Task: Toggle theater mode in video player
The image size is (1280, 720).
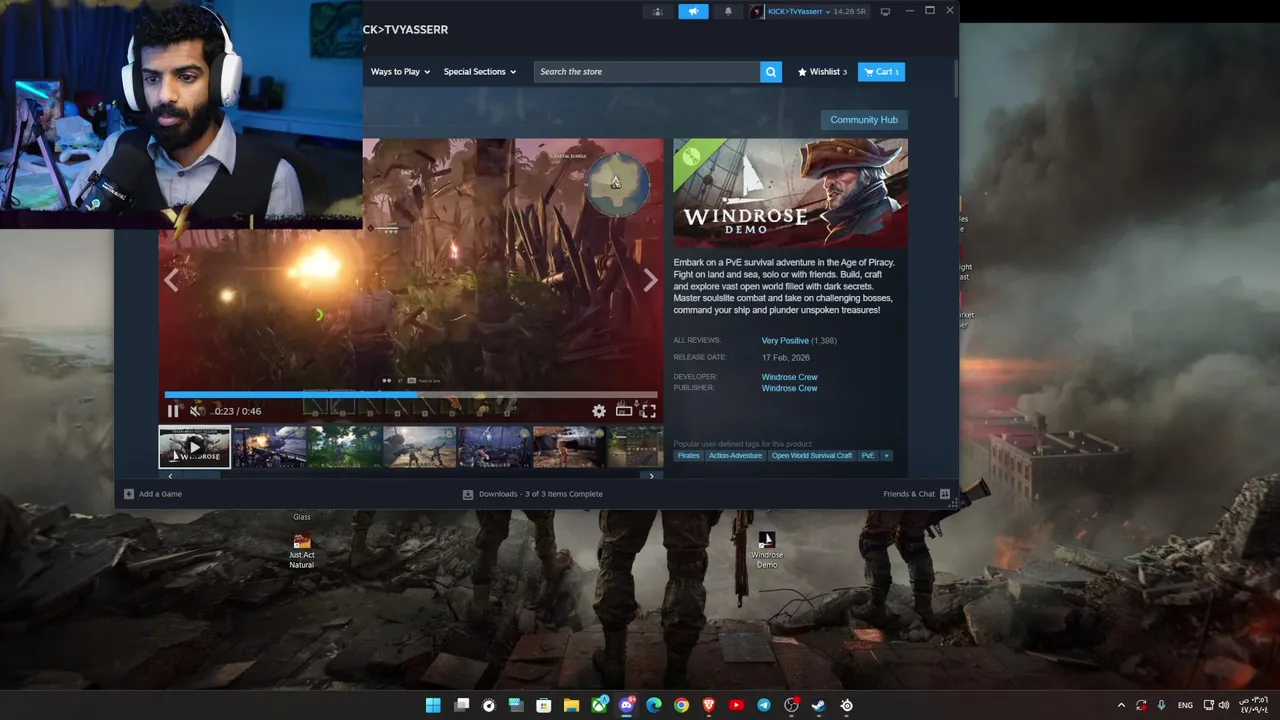Action: point(624,411)
